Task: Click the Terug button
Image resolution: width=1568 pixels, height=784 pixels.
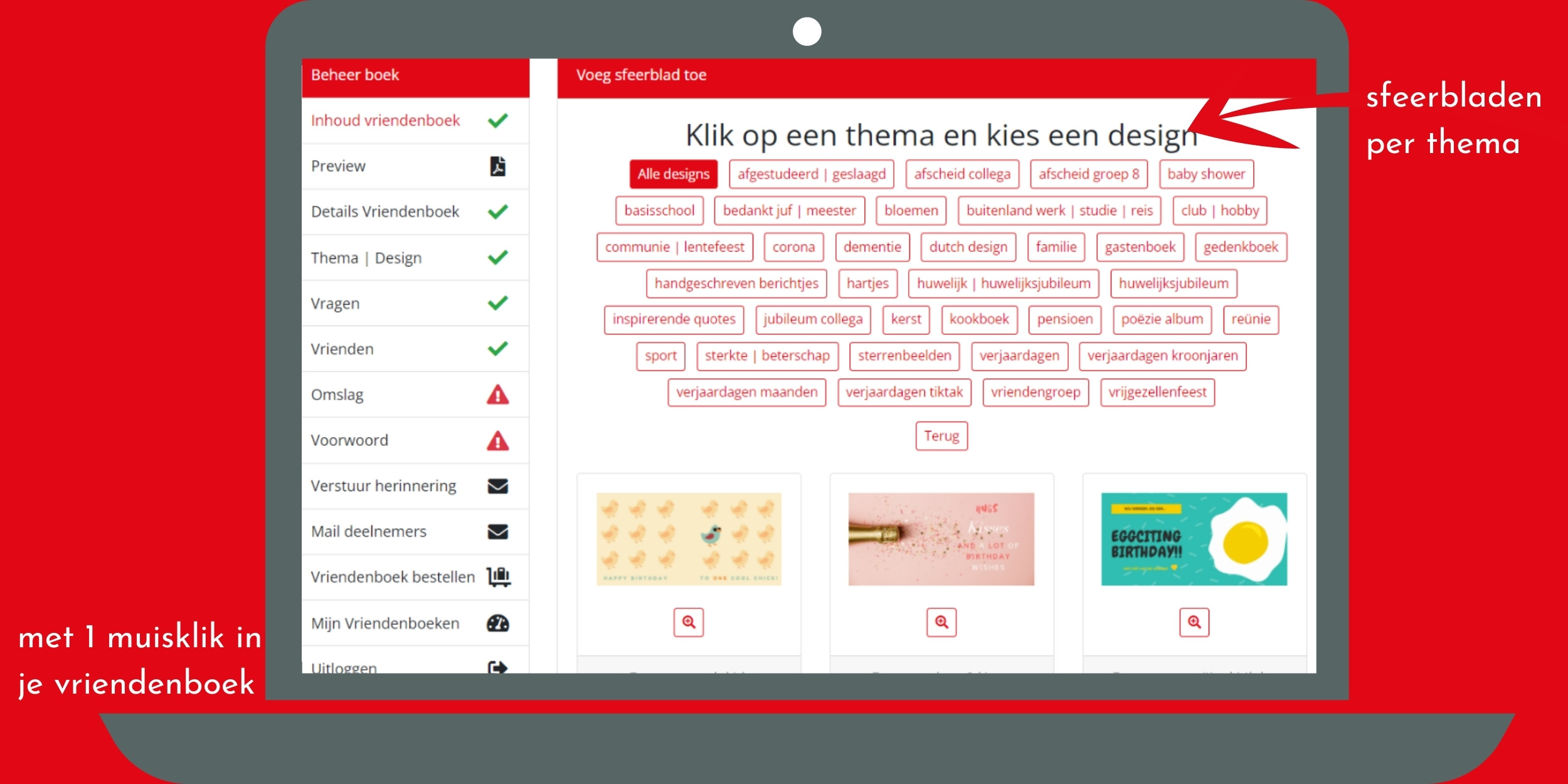Action: [940, 434]
